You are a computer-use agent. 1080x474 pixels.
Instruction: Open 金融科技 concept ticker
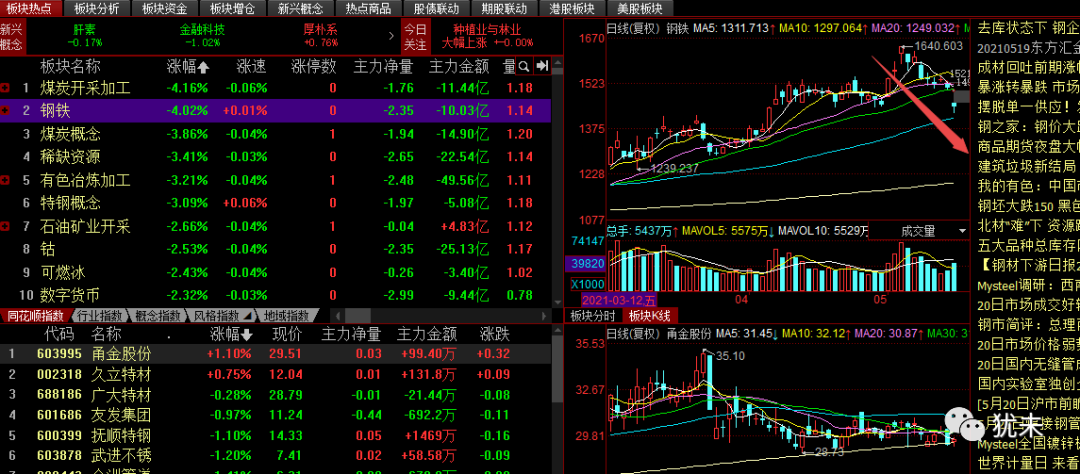coord(202,36)
